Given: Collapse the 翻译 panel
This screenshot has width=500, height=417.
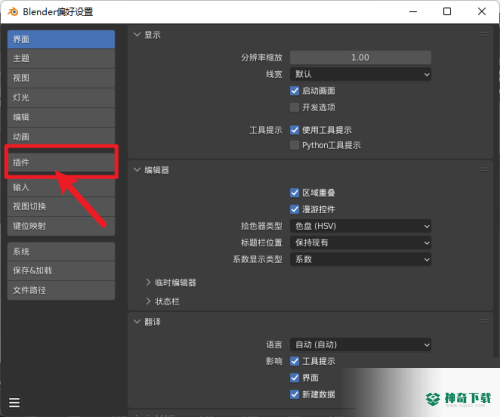Looking at the screenshot, I should [137, 322].
